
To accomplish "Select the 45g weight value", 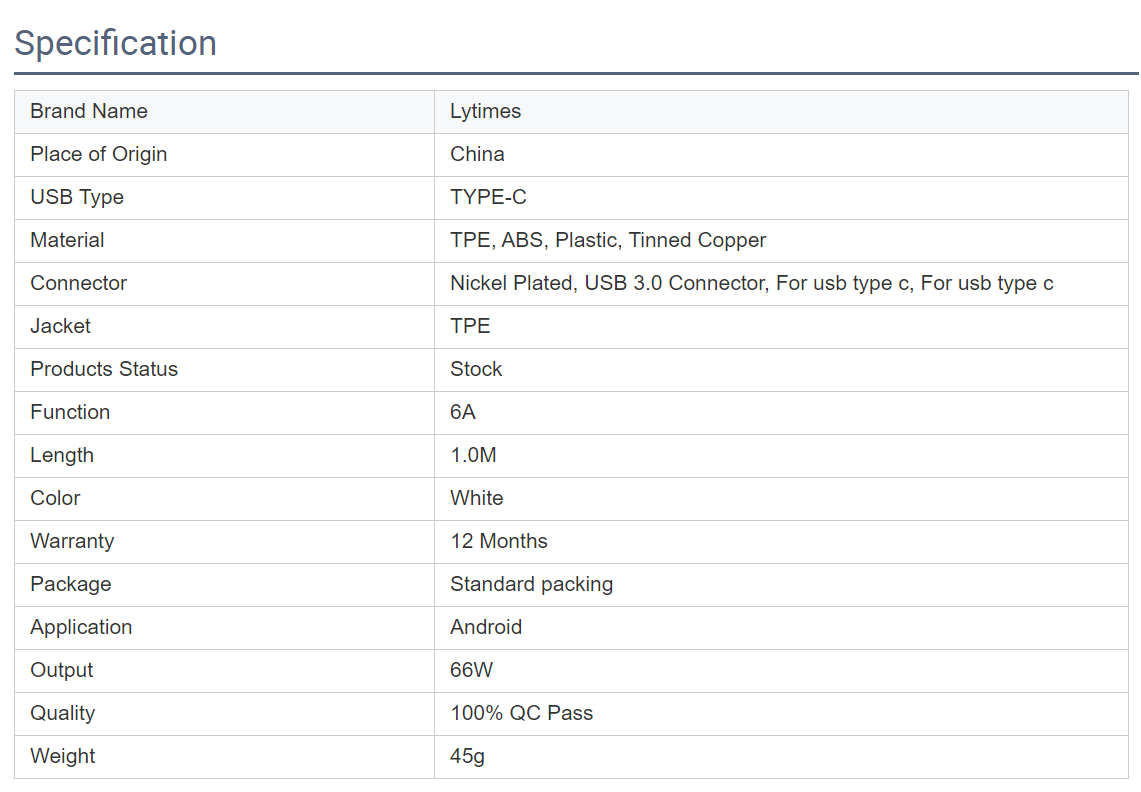I will tap(467, 757).
